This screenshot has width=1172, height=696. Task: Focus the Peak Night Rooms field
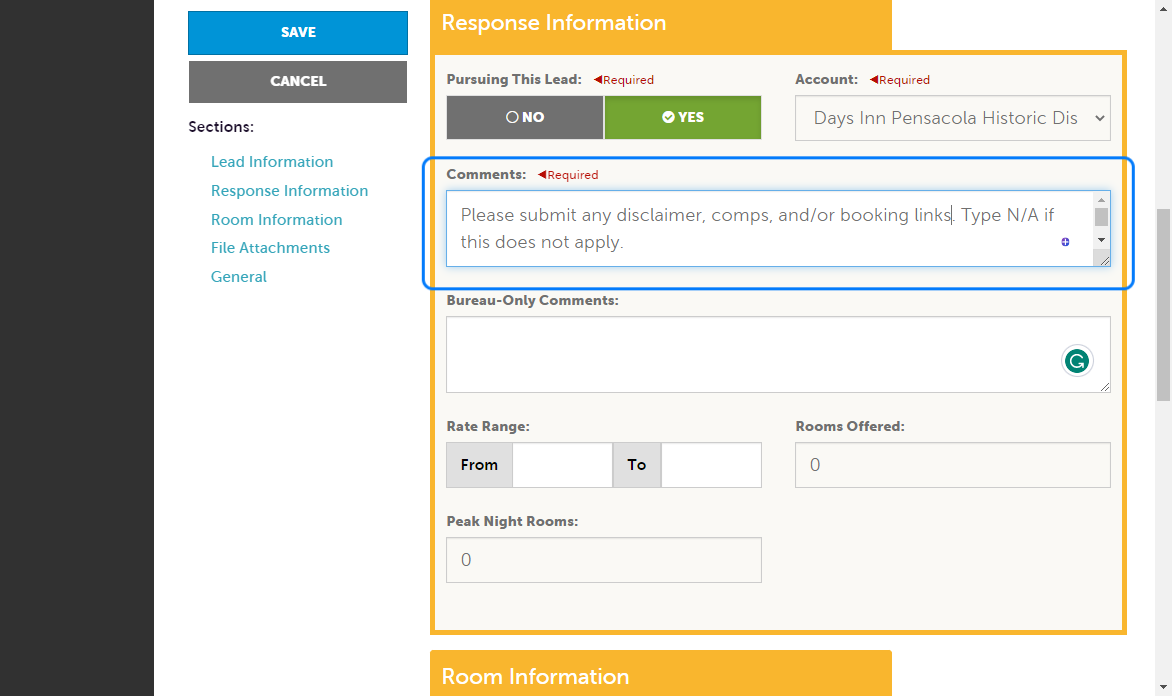(x=604, y=560)
